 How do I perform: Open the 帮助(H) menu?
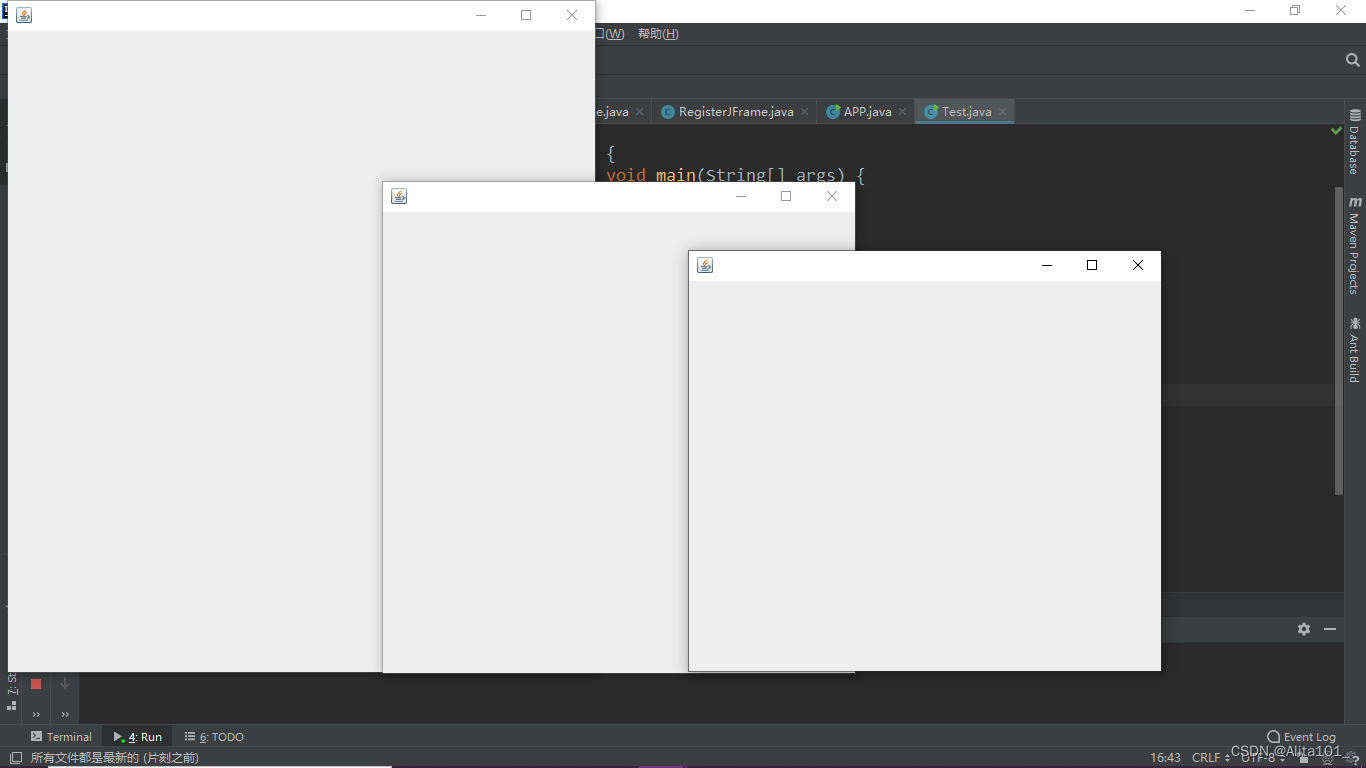[658, 34]
